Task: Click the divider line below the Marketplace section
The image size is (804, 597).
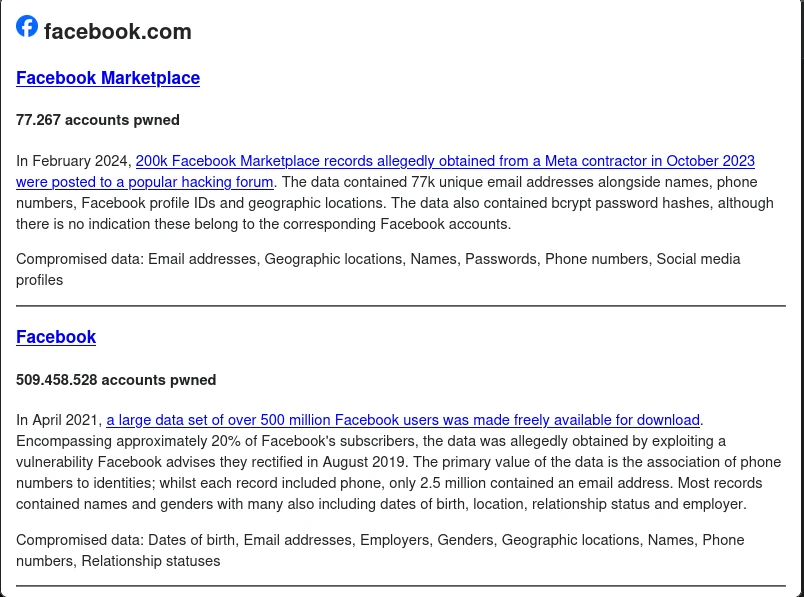Action: point(401,306)
